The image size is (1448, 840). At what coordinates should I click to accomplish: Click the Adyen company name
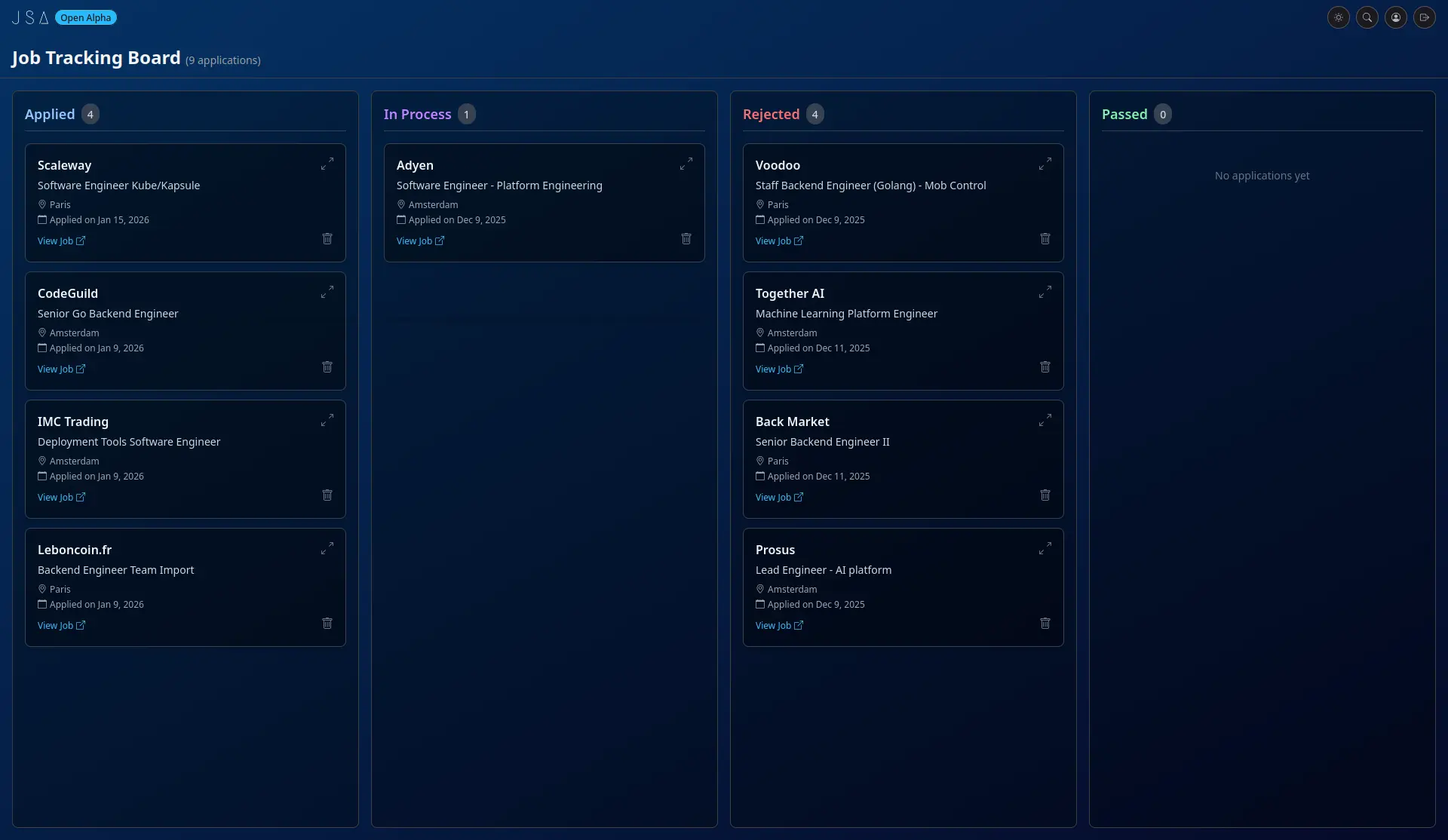point(415,165)
